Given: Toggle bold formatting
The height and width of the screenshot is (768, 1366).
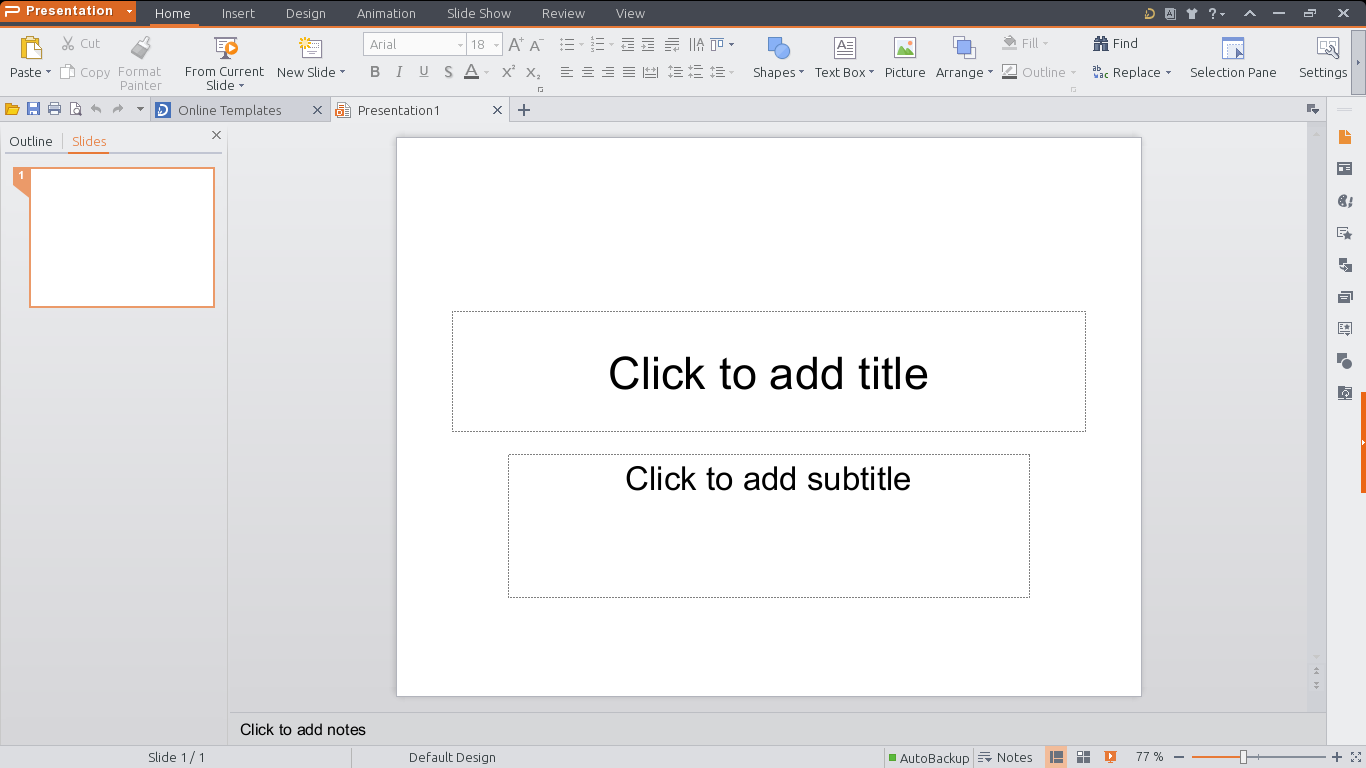Looking at the screenshot, I should [x=375, y=72].
